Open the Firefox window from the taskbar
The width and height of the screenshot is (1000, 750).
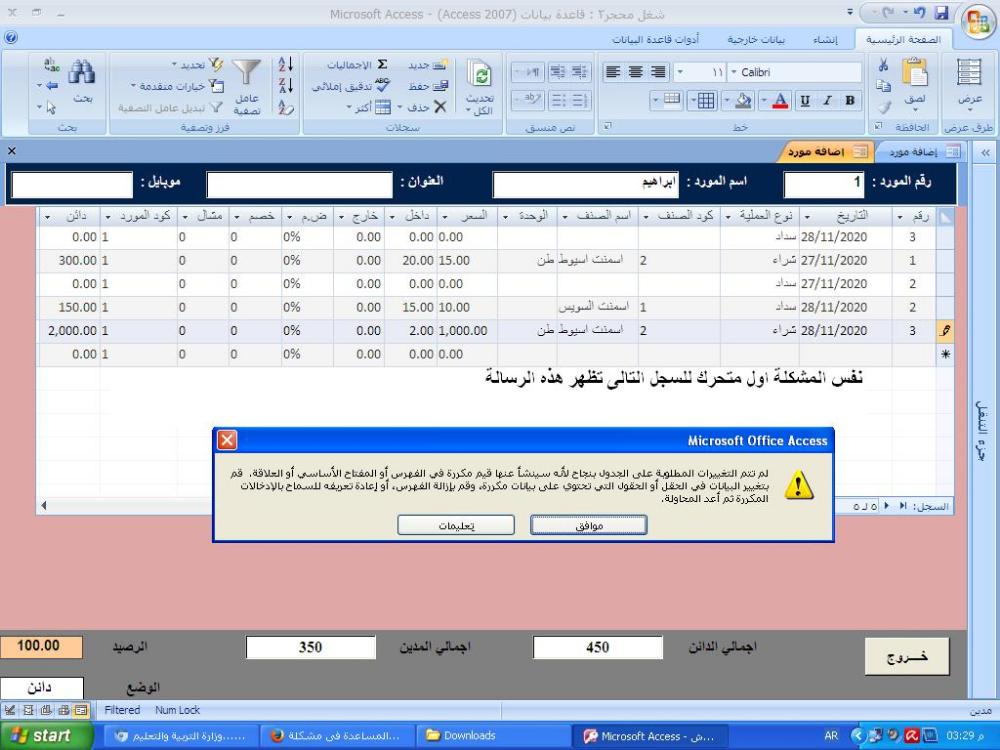point(337,736)
